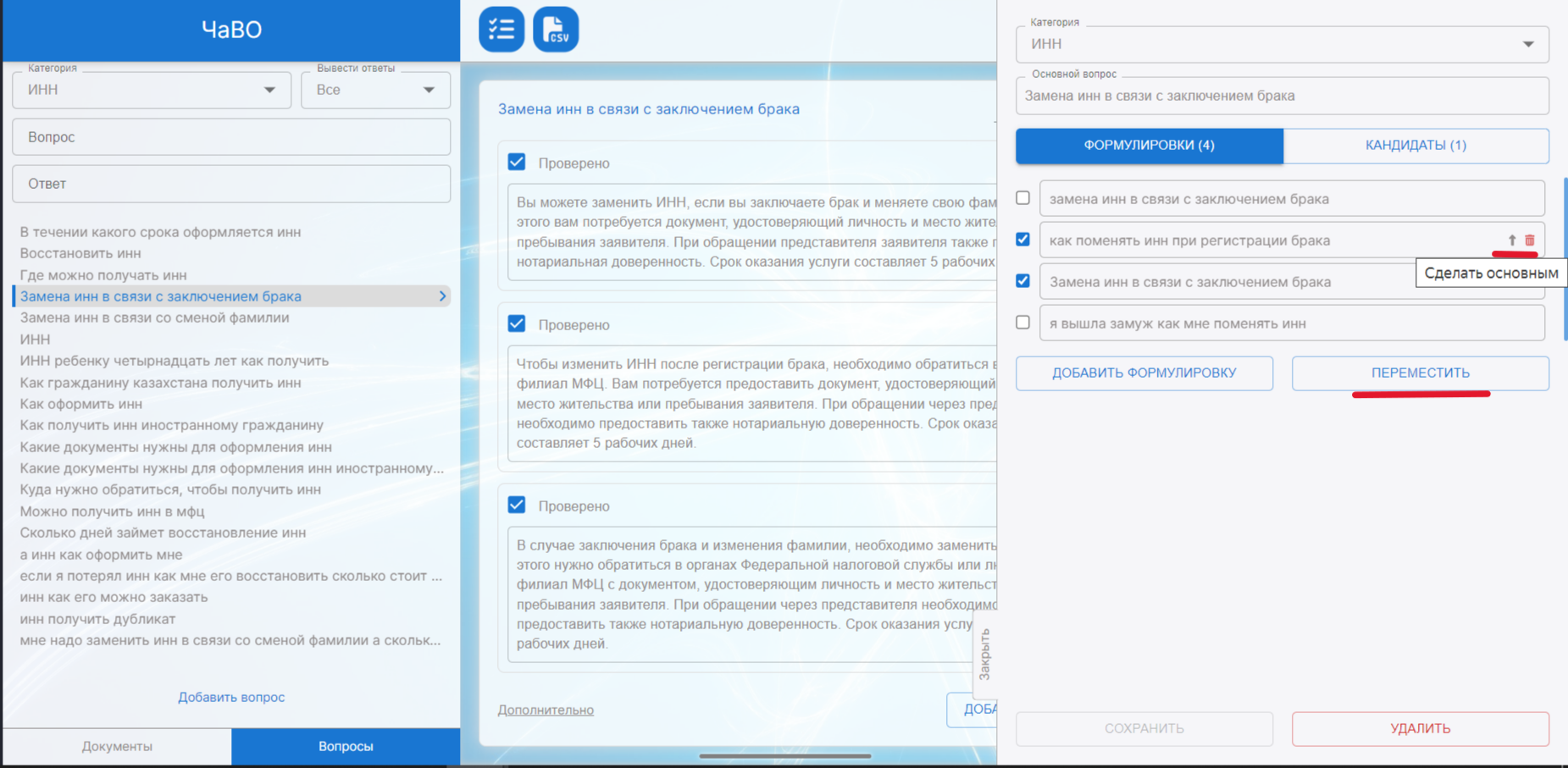The image size is (1568, 768).
Task: Select 'Восстановить инн' in question list
Action: pos(80,253)
